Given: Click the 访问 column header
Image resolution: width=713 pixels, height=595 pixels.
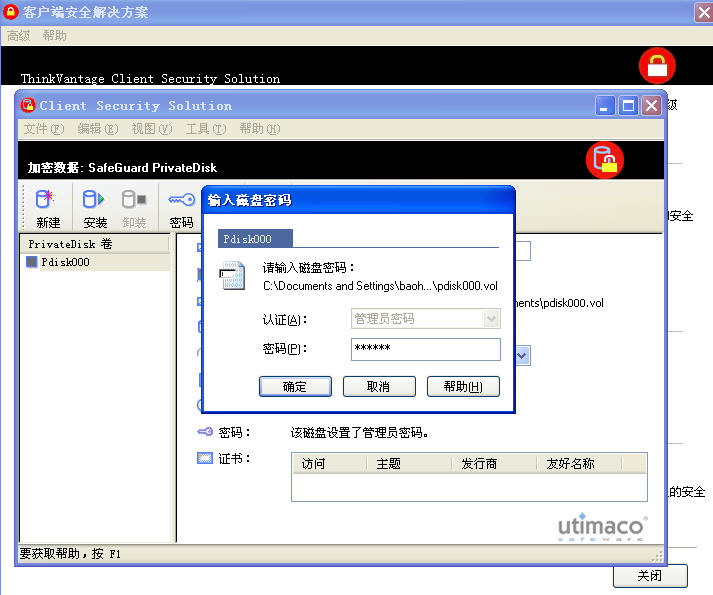Looking at the screenshot, I should coord(330,464).
